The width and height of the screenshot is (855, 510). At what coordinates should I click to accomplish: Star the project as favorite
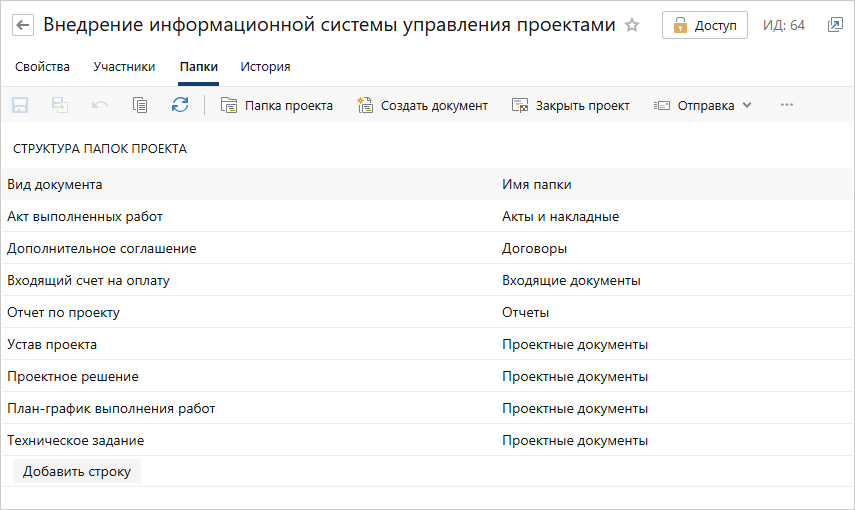point(632,26)
